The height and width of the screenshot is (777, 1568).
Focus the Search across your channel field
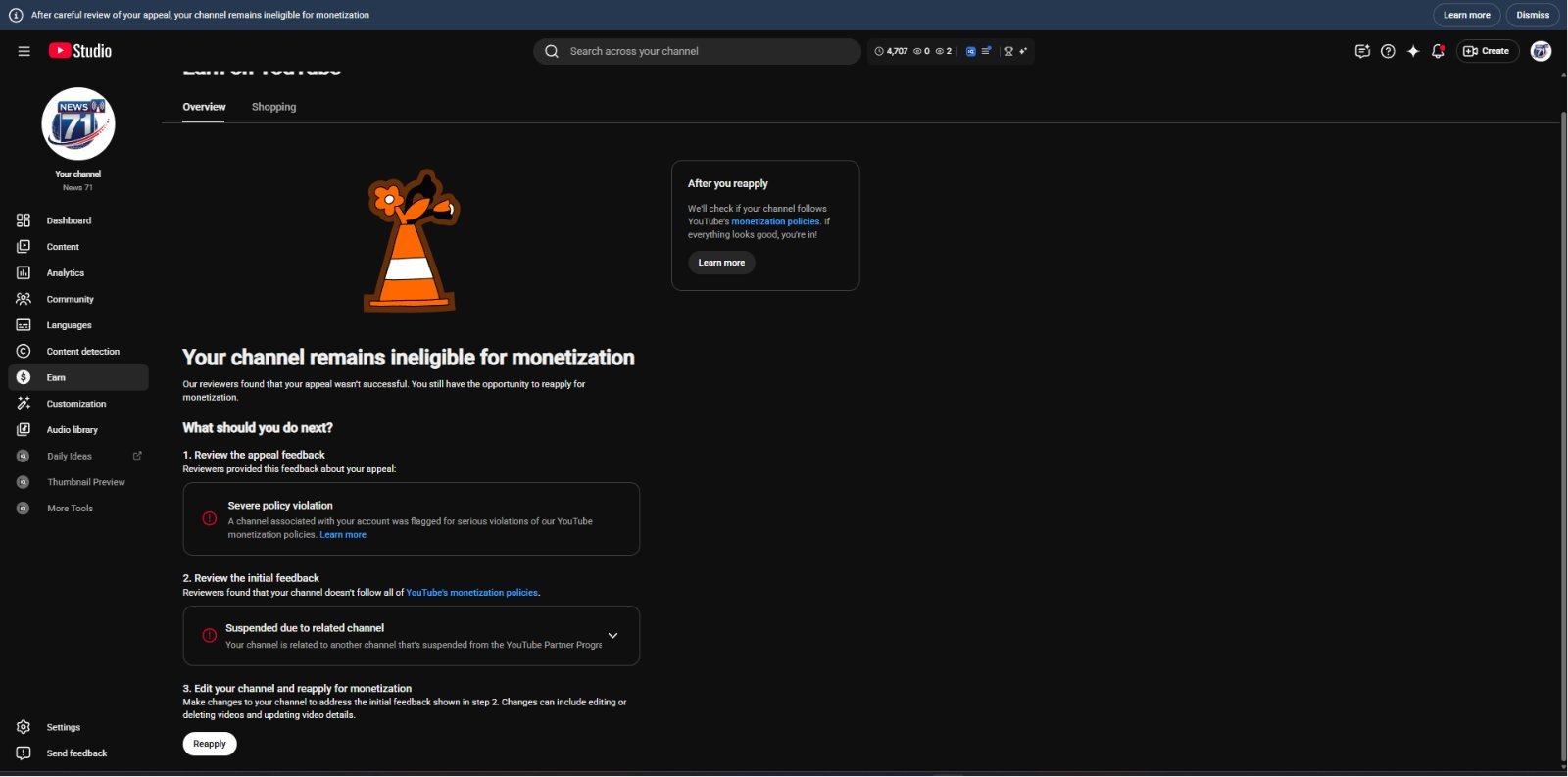coord(697,51)
